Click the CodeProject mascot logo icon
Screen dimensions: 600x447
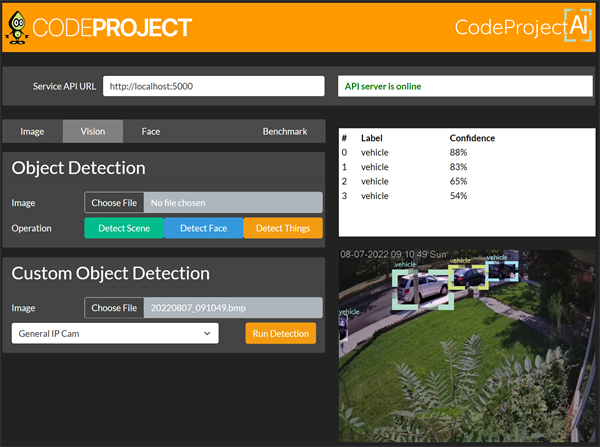pos(16,28)
